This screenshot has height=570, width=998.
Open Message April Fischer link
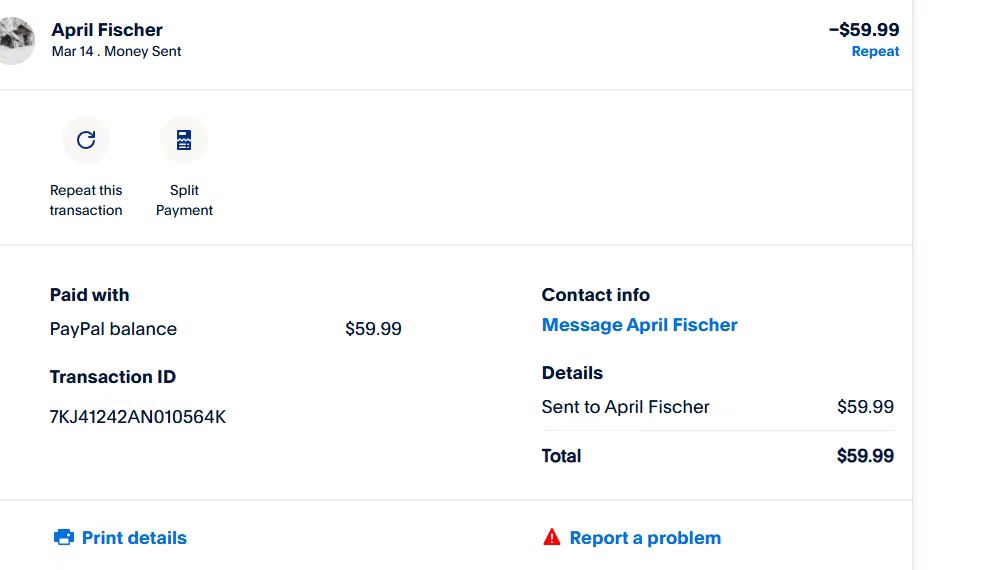pyautogui.click(x=639, y=325)
